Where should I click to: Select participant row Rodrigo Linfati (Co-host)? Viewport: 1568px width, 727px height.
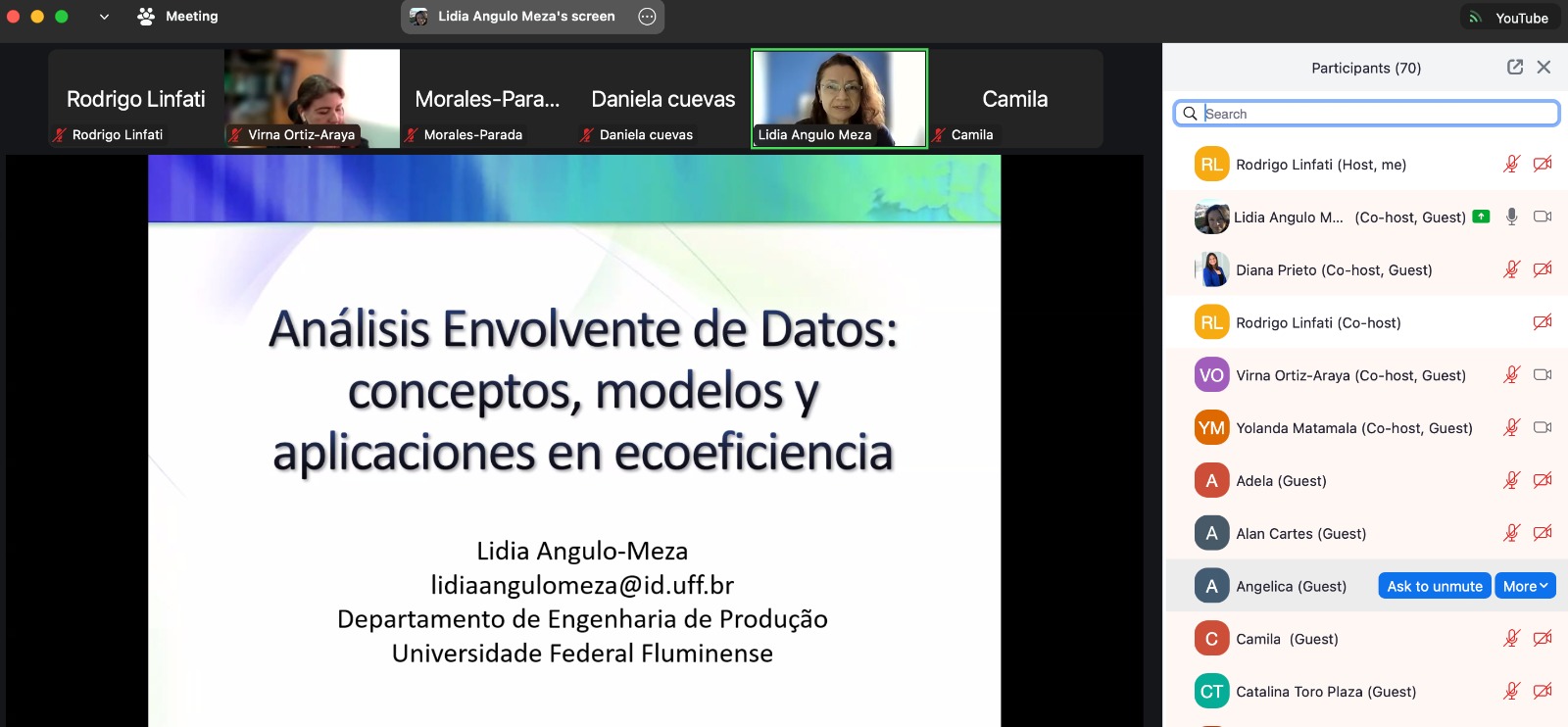pyautogui.click(x=1366, y=322)
